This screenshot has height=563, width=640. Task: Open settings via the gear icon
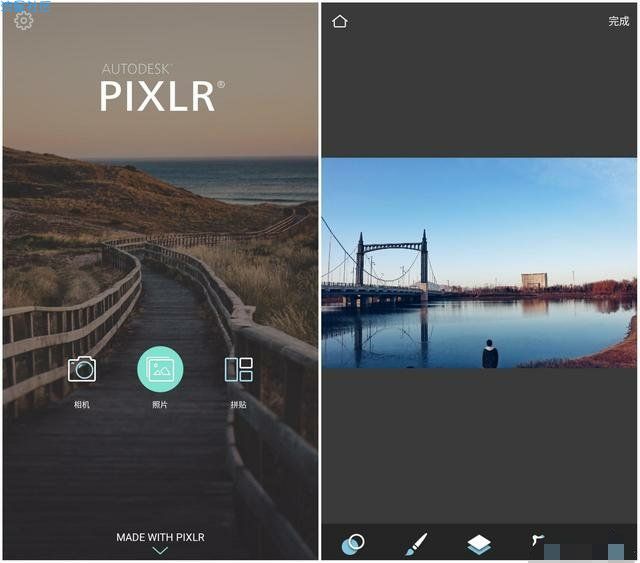(x=23, y=21)
